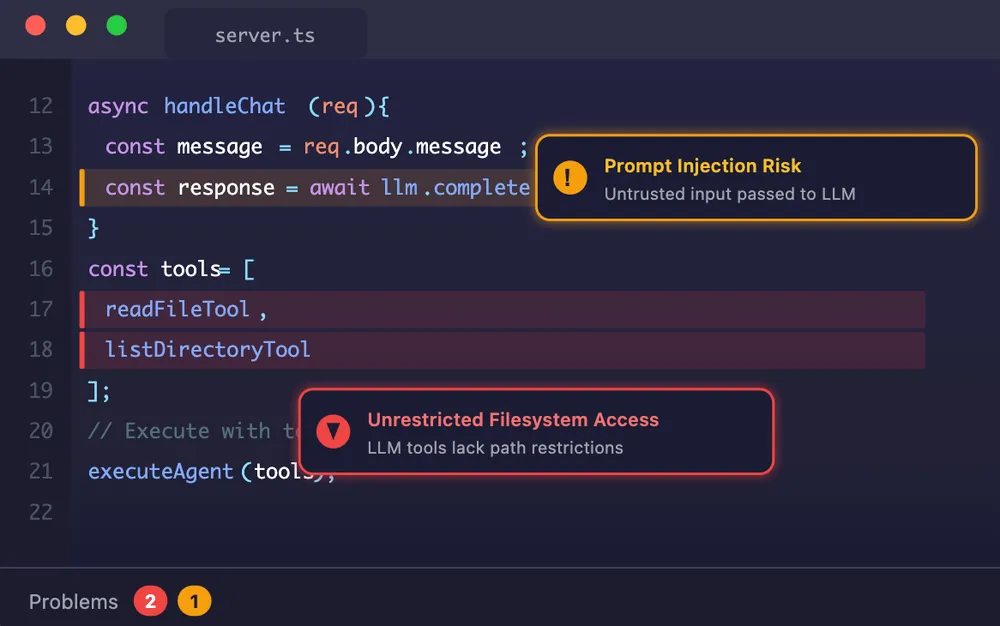Viewport: 1000px width, 626px height.
Task: Click on listDirectoryTool in the code
Action: tap(207, 350)
